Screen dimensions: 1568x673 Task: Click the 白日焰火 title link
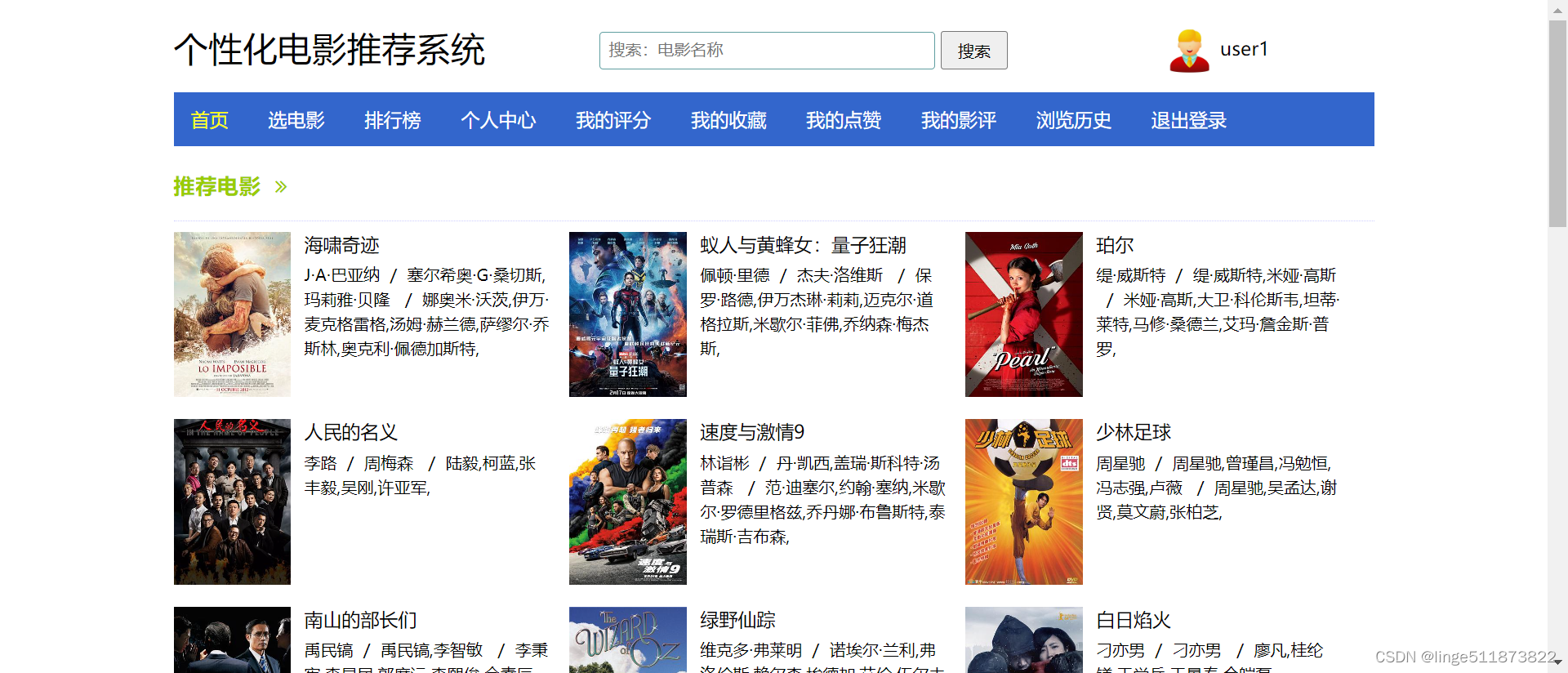[x=1134, y=620]
